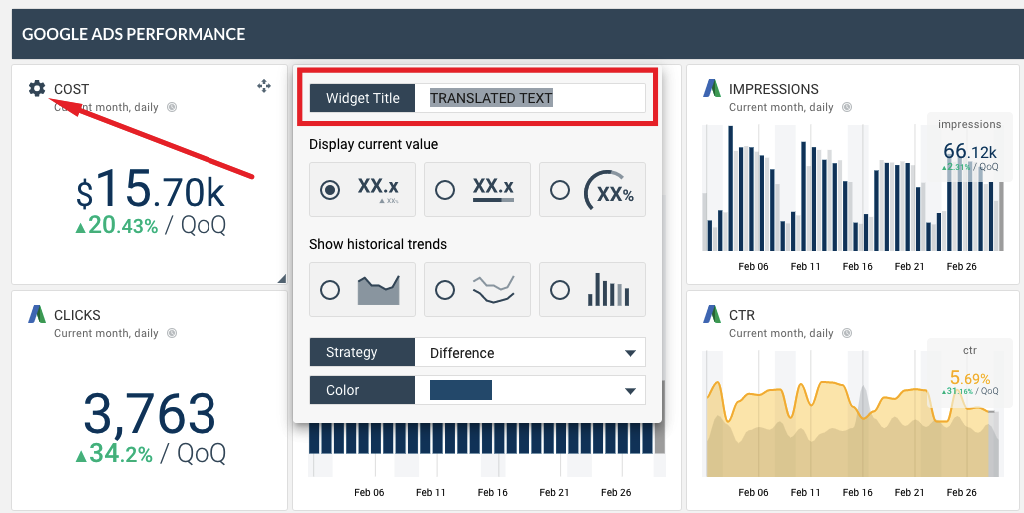Click the COST widget corner resize handle
The height and width of the screenshot is (513, 1024).
[x=281, y=278]
